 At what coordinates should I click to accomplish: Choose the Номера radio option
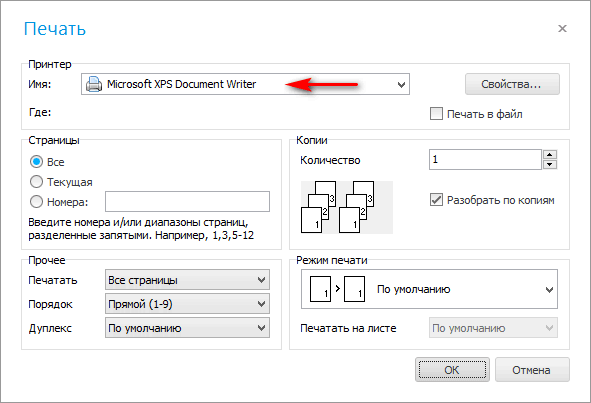click(36, 202)
